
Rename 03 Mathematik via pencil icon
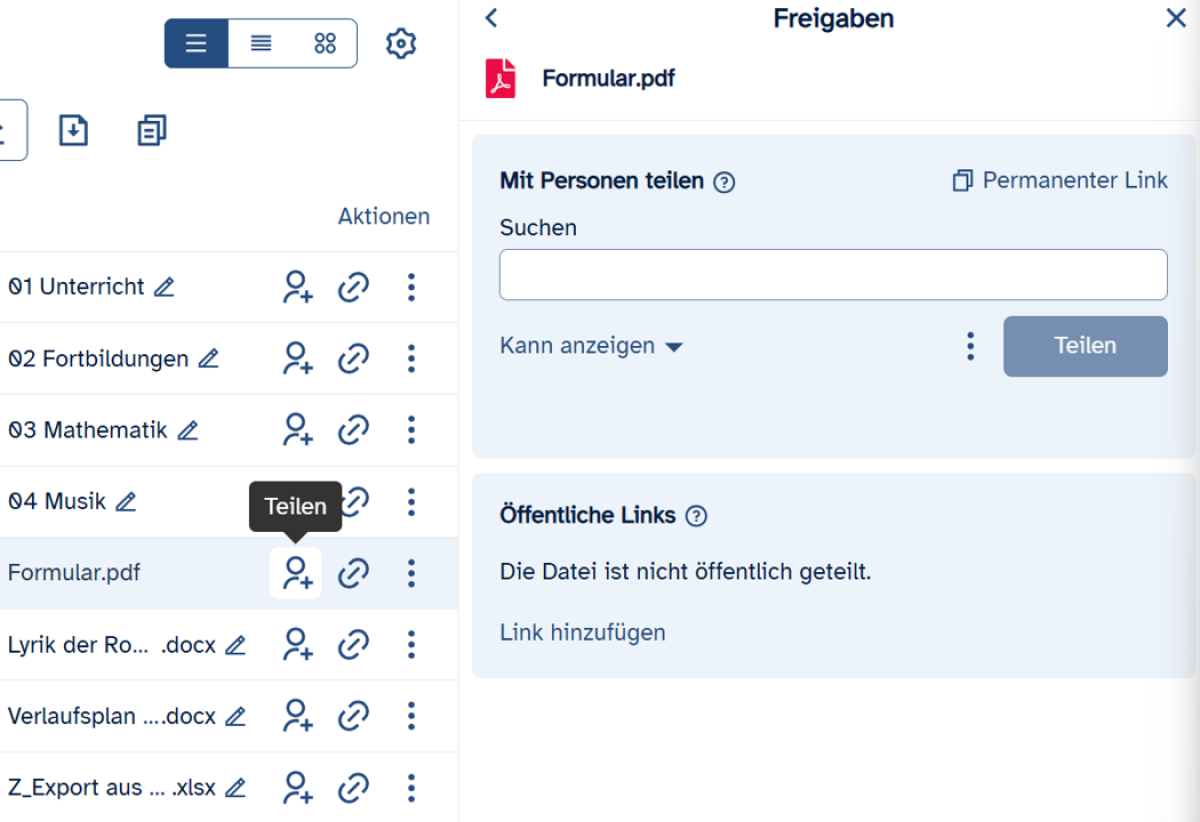[188, 431]
